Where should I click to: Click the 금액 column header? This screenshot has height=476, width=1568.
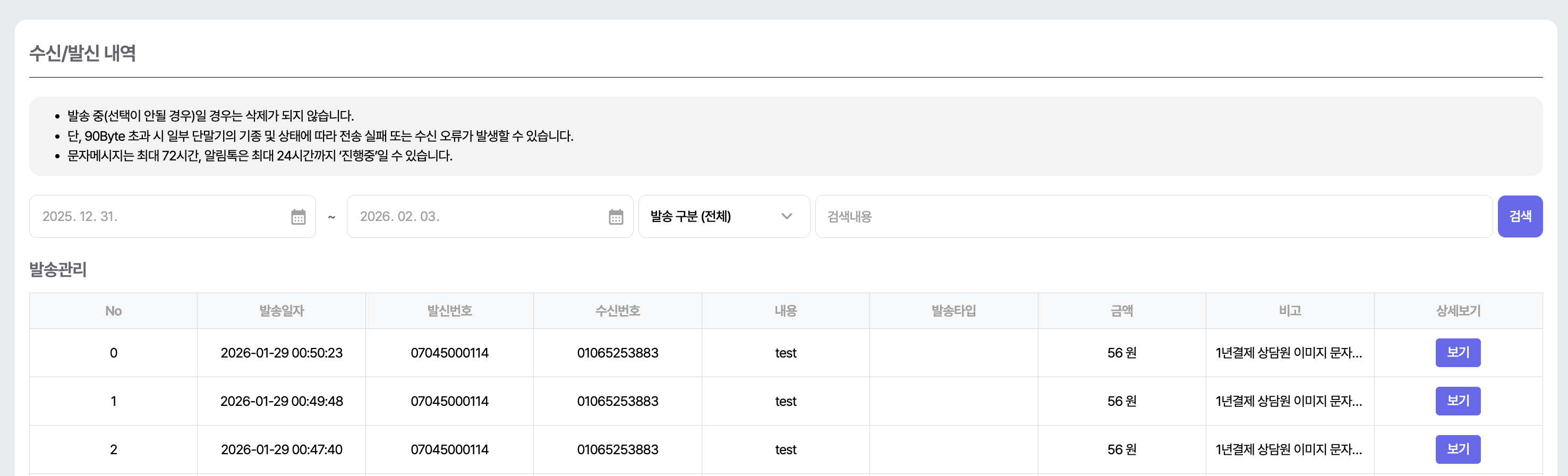[x=1121, y=311]
